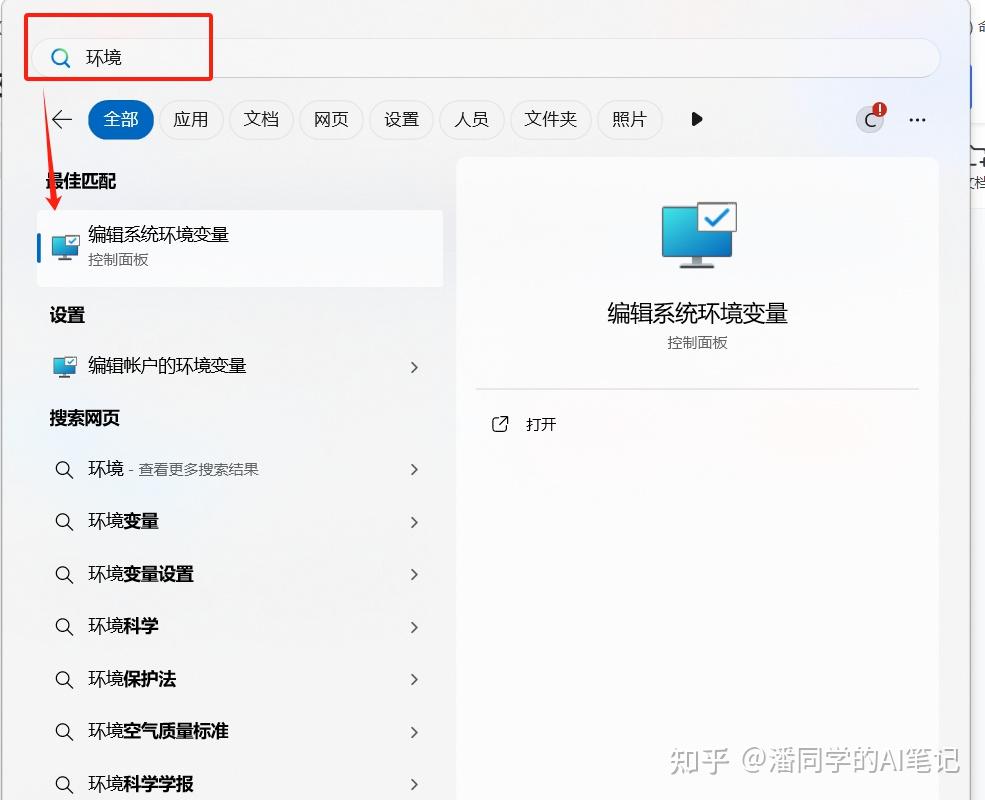
Task: Click the back arrow icon
Action: click(x=62, y=120)
